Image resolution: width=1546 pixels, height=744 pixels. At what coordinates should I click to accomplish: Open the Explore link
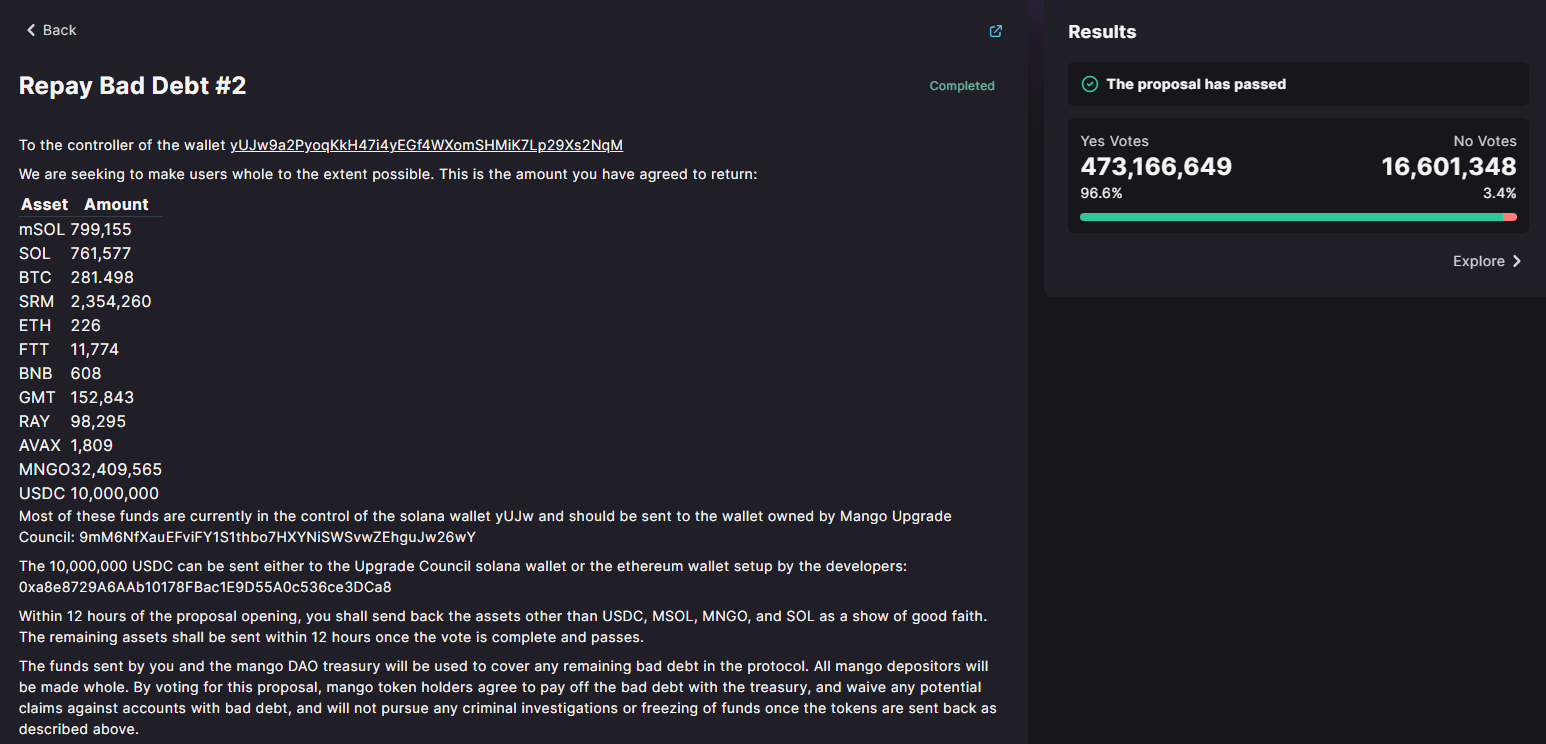pyautogui.click(x=1479, y=261)
